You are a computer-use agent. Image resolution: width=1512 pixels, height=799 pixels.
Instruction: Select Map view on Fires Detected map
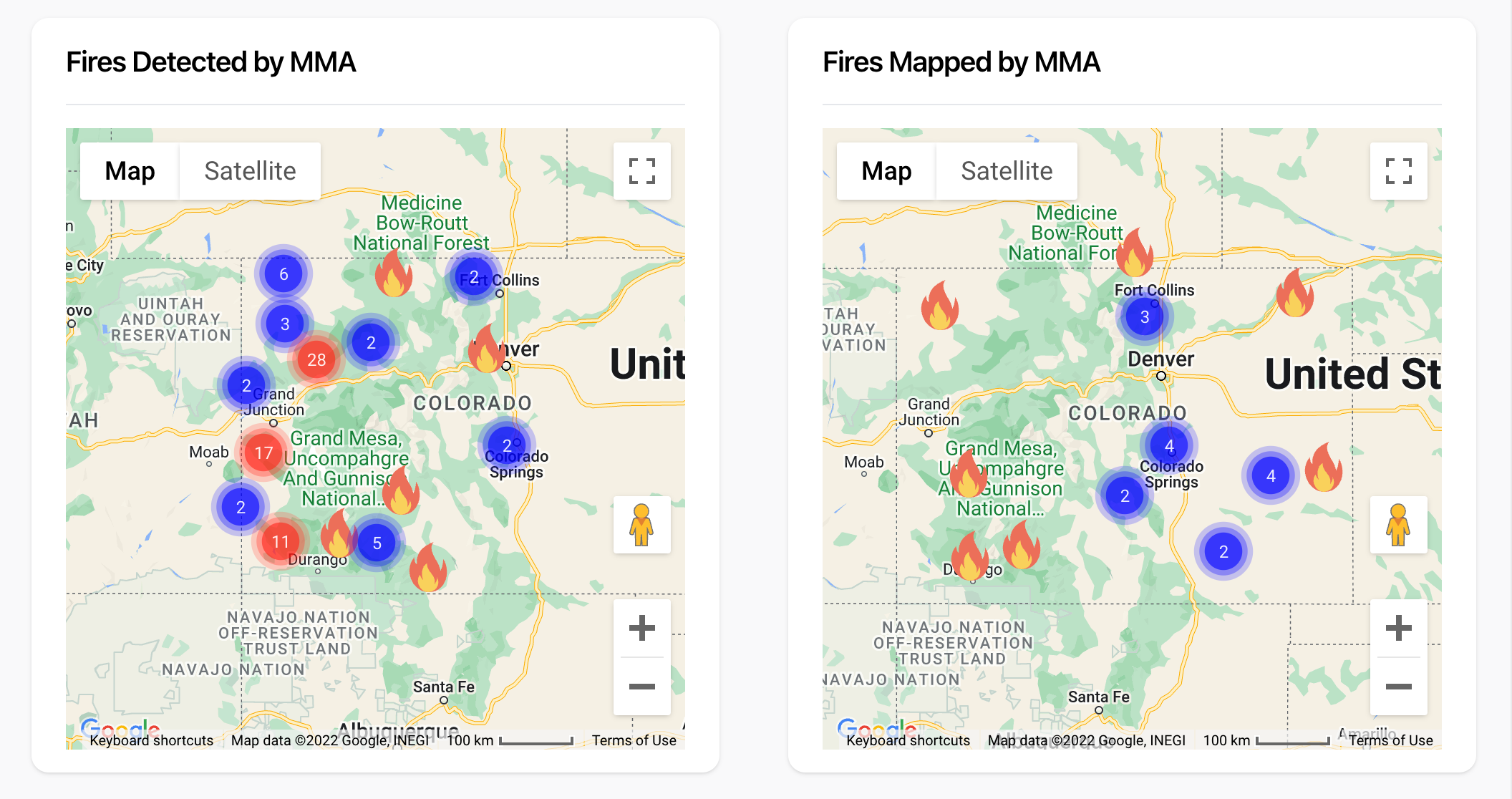130,171
